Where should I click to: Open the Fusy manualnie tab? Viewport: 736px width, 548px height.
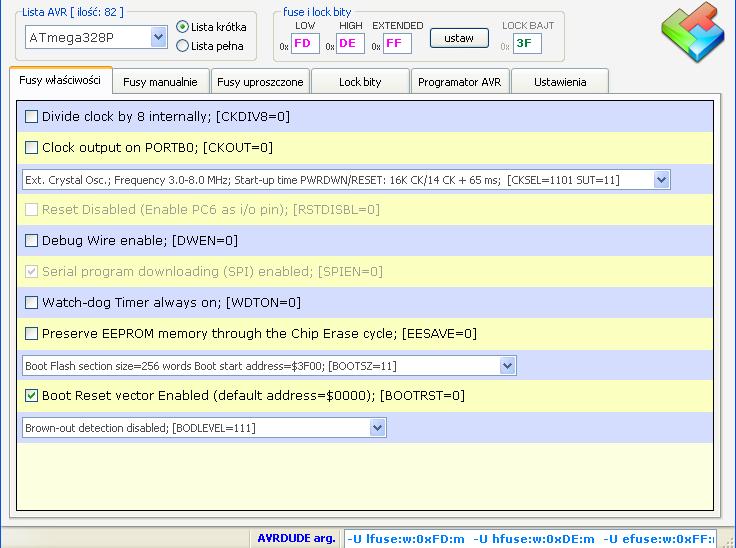[x=161, y=82]
